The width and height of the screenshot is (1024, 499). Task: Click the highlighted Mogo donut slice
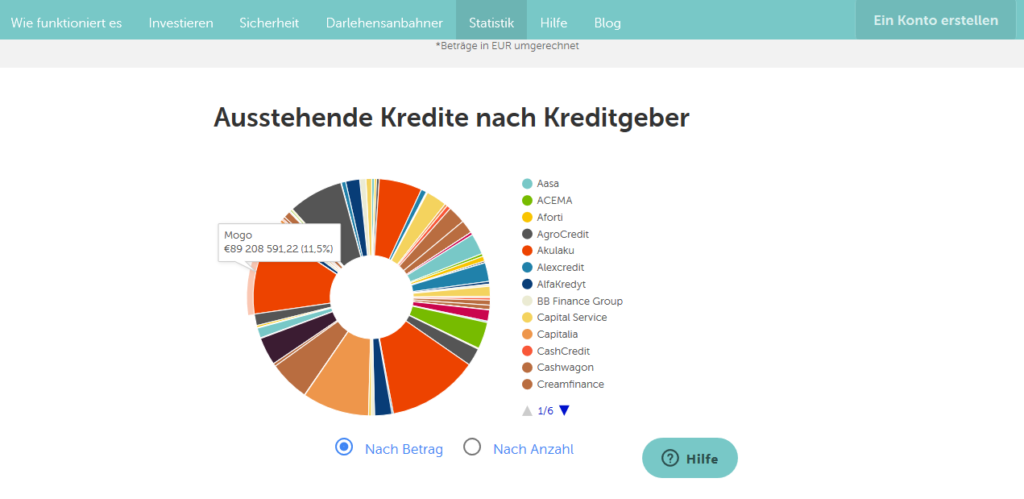294,287
